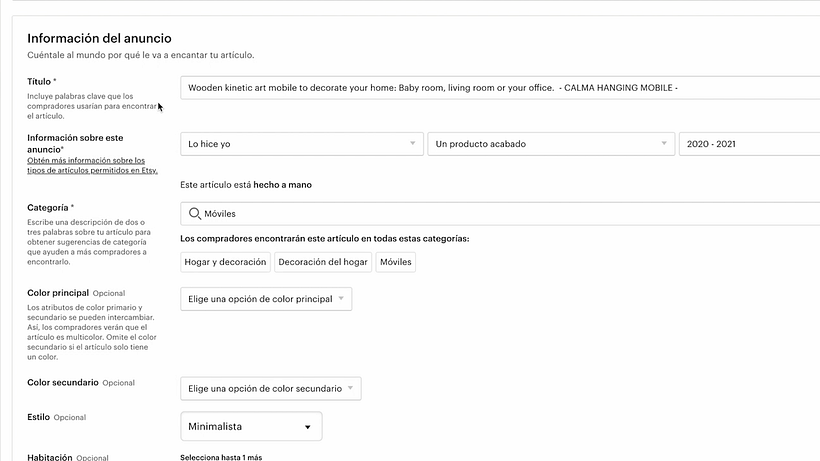Open link about tipos de artículos permitidos
The width and height of the screenshot is (820, 461).
click(93, 165)
